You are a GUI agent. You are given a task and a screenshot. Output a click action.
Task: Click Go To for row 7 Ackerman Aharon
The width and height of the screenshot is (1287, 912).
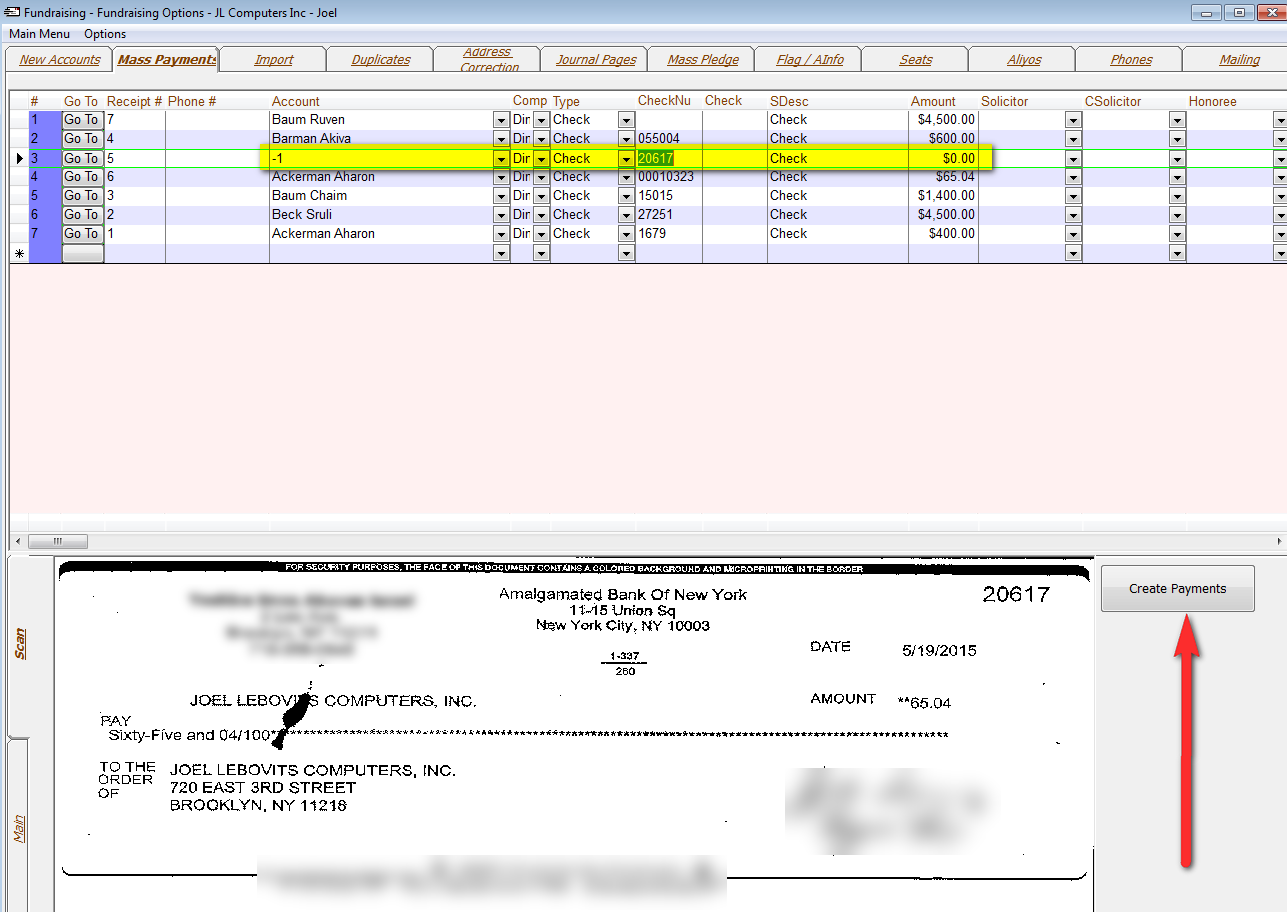point(82,234)
